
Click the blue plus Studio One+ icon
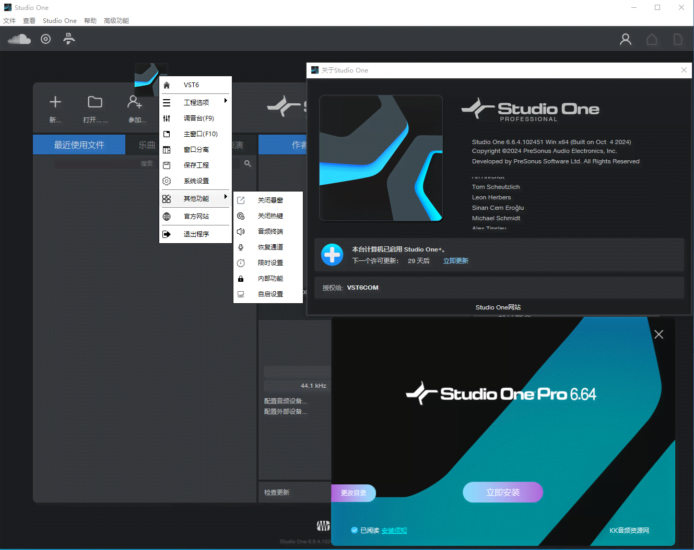332,255
